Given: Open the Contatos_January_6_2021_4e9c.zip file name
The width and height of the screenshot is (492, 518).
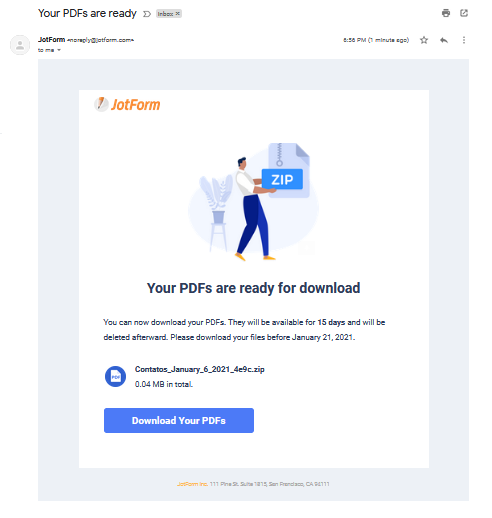Looking at the screenshot, I should [199, 369].
